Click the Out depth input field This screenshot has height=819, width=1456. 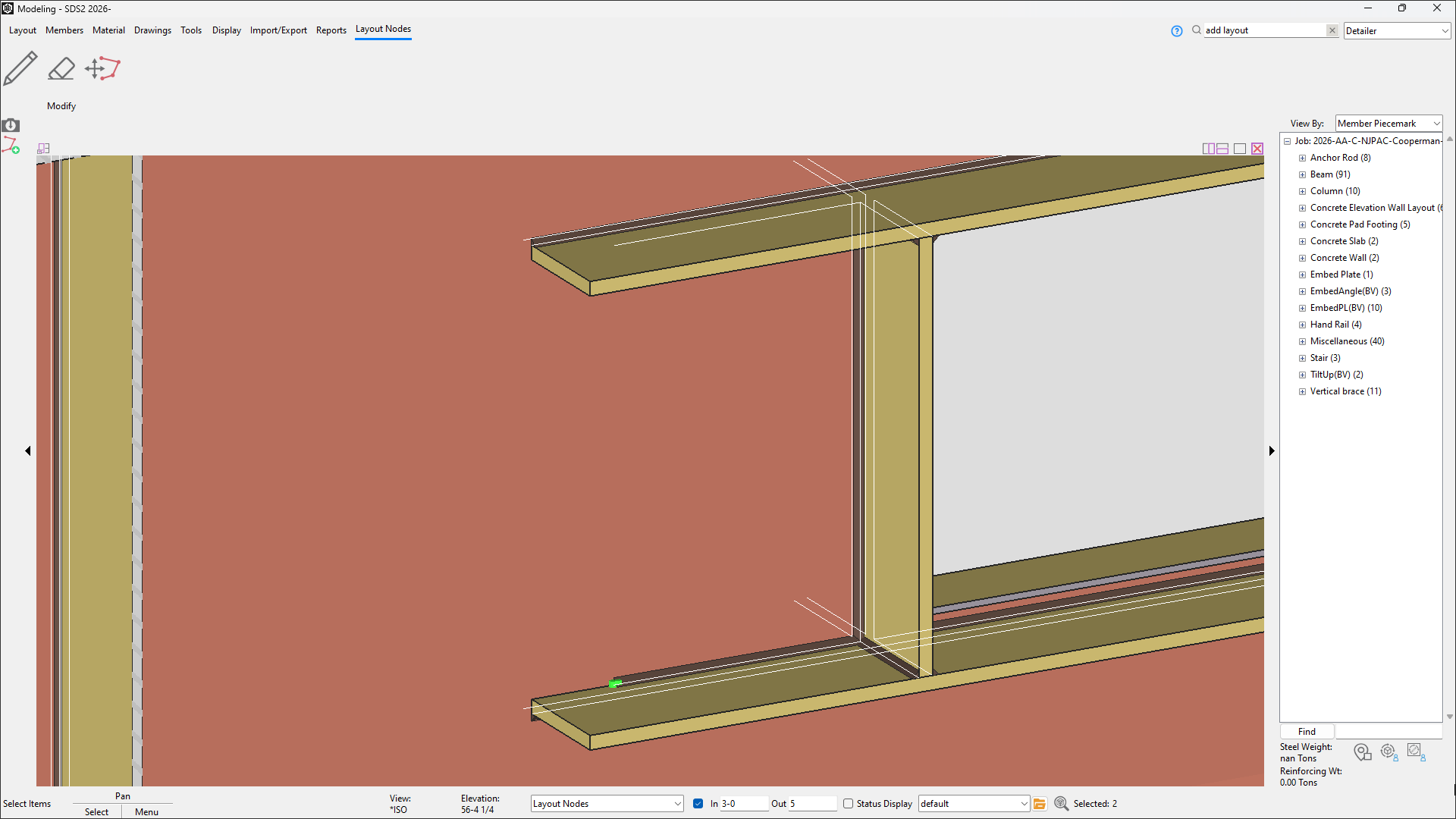click(811, 804)
